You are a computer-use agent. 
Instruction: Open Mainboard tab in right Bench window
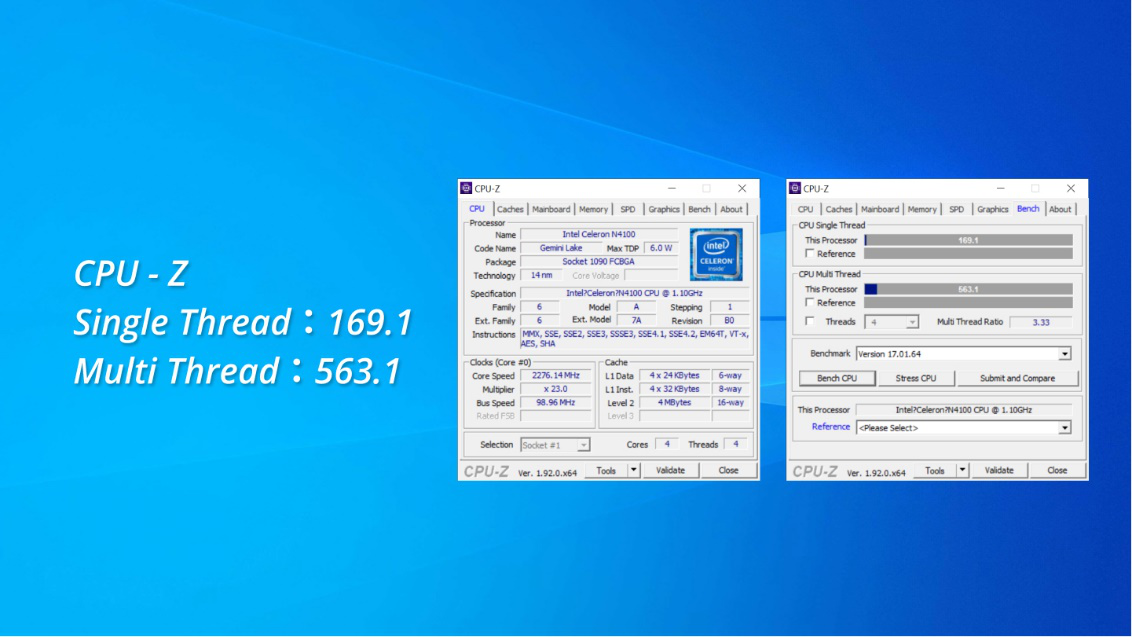(880, 209)
